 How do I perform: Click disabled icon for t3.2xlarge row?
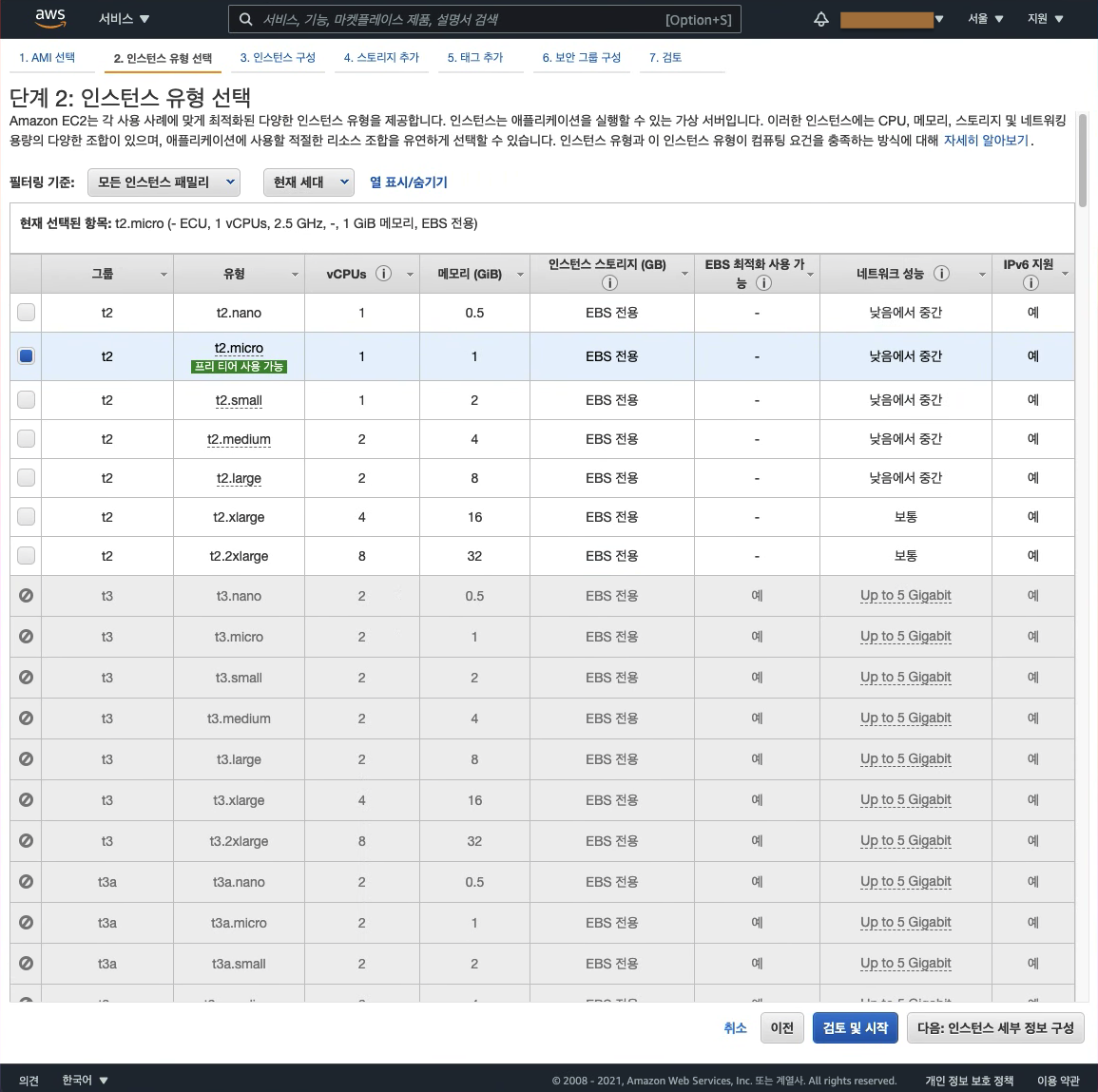point(26,841)
